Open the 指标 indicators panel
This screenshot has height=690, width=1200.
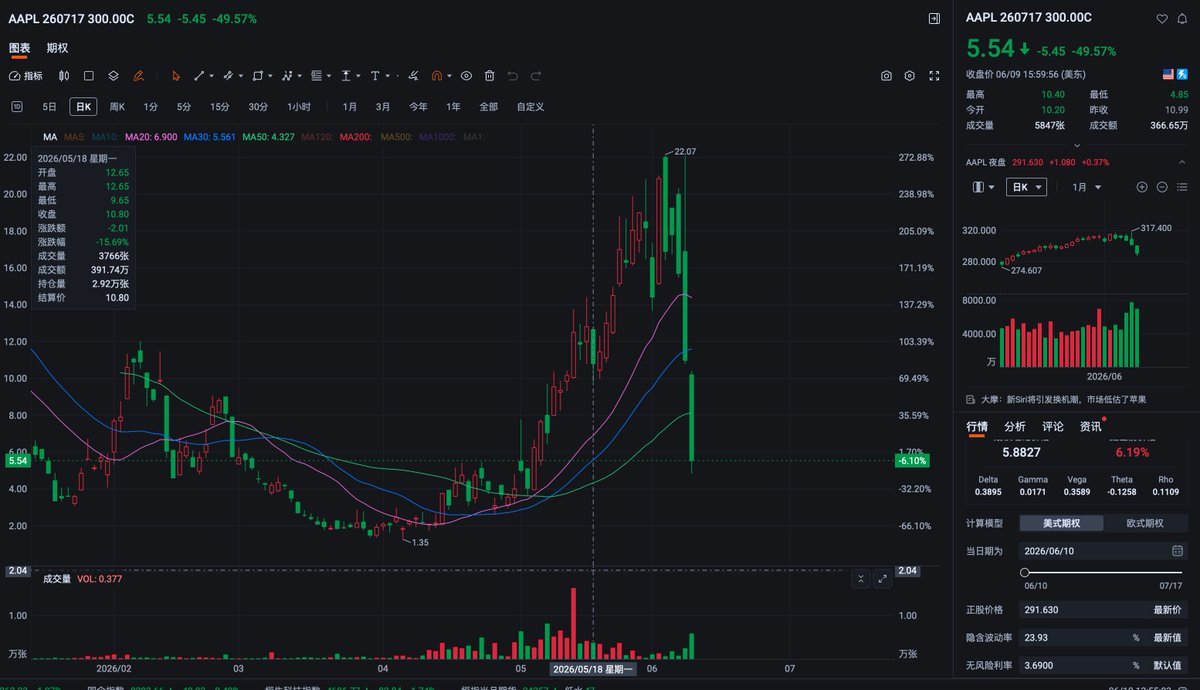[x=26, y=76]
